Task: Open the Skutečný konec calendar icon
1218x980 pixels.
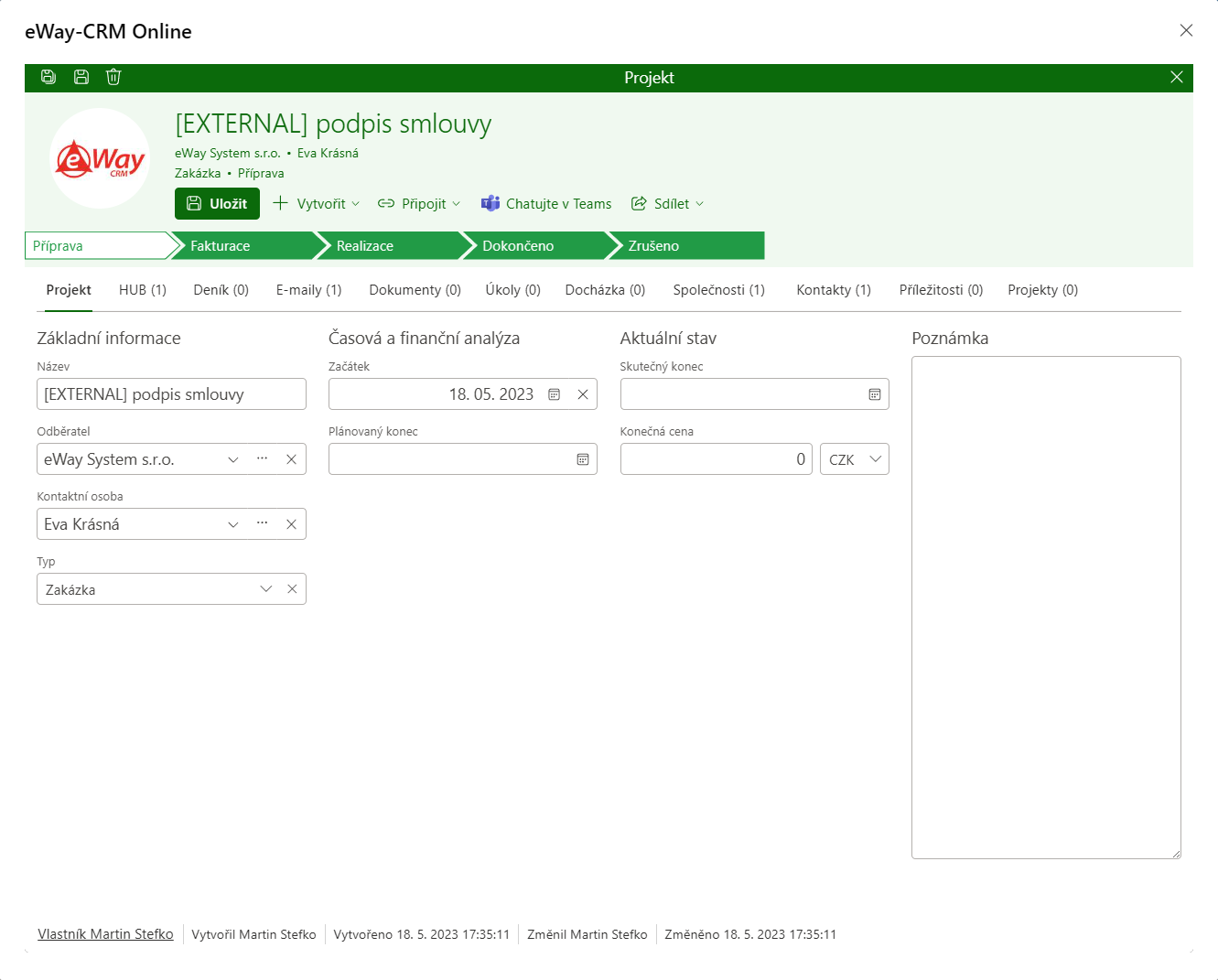Action: pos(875,394)
